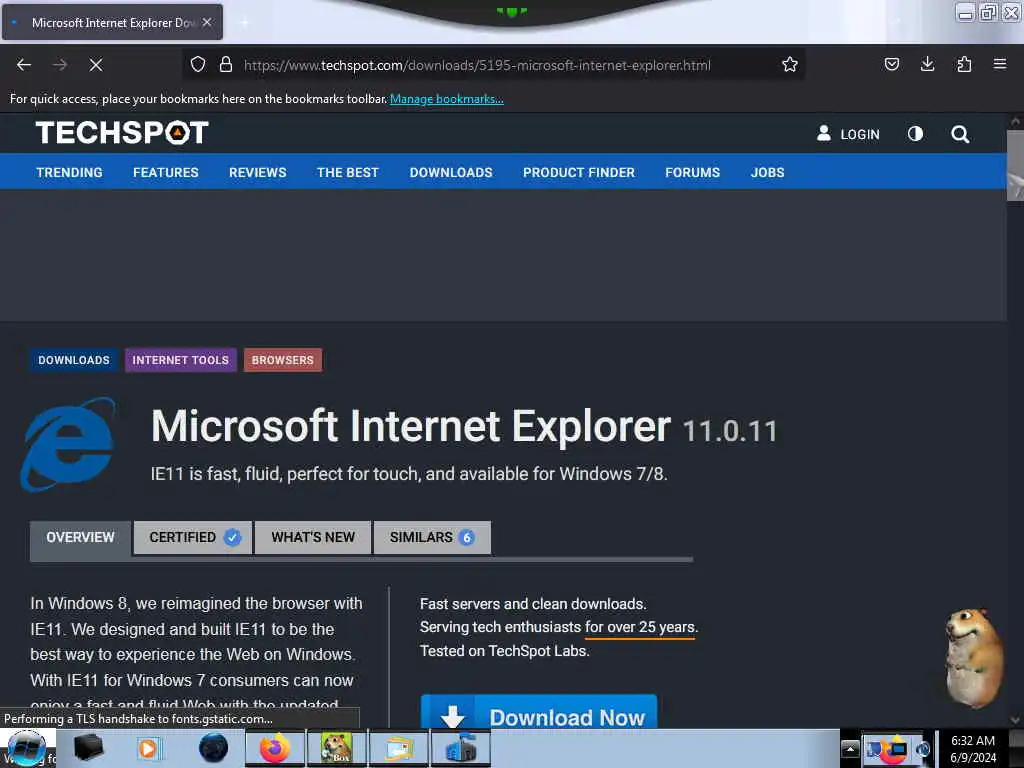
Task: Open the Windows Start orb
Action: coord(26,748)
